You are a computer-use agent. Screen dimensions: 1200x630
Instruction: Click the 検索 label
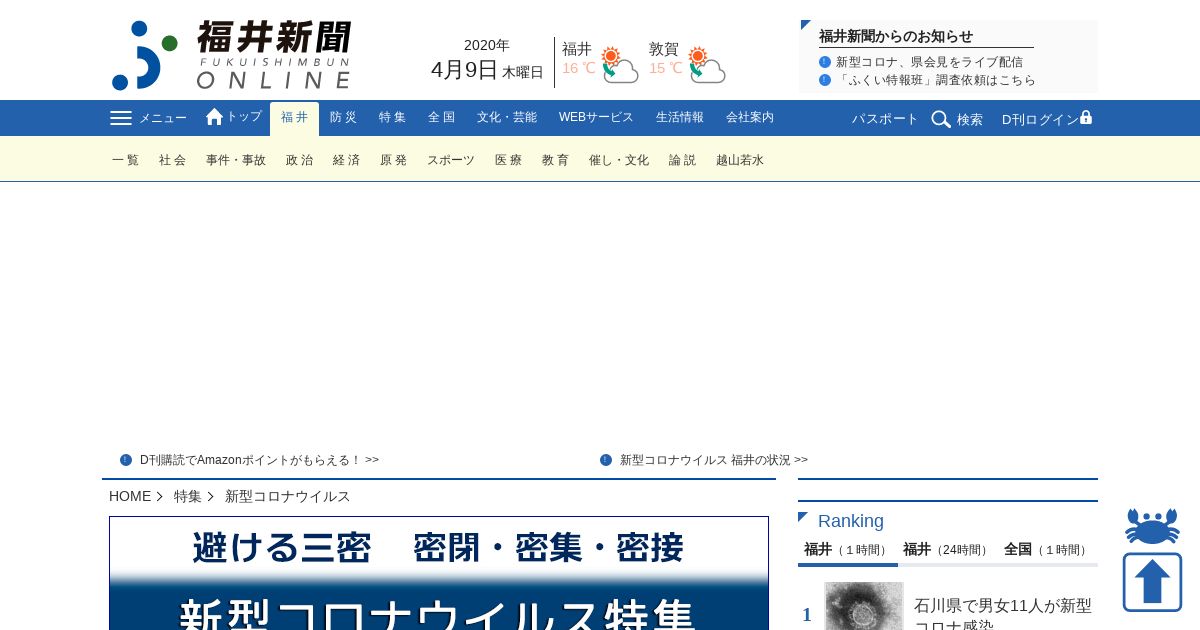tap(970, 119)
